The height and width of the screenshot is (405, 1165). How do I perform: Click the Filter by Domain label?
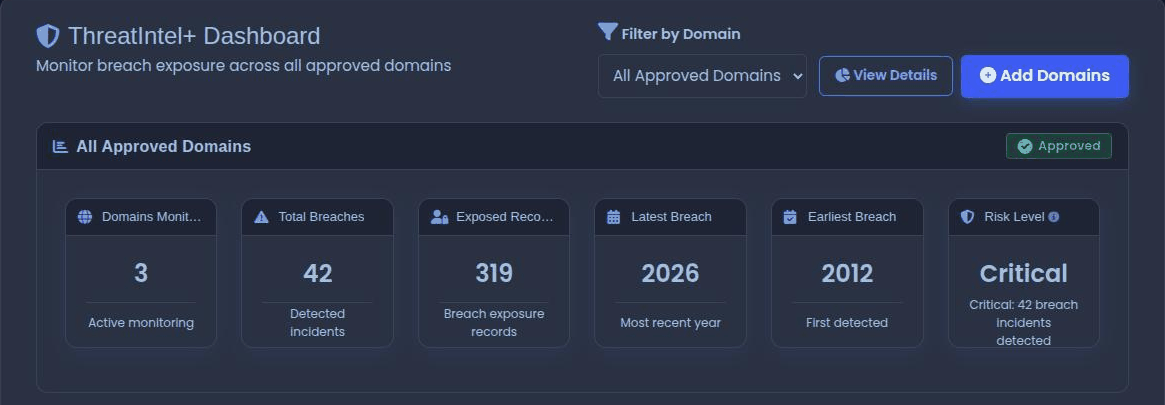pos(681,34)
